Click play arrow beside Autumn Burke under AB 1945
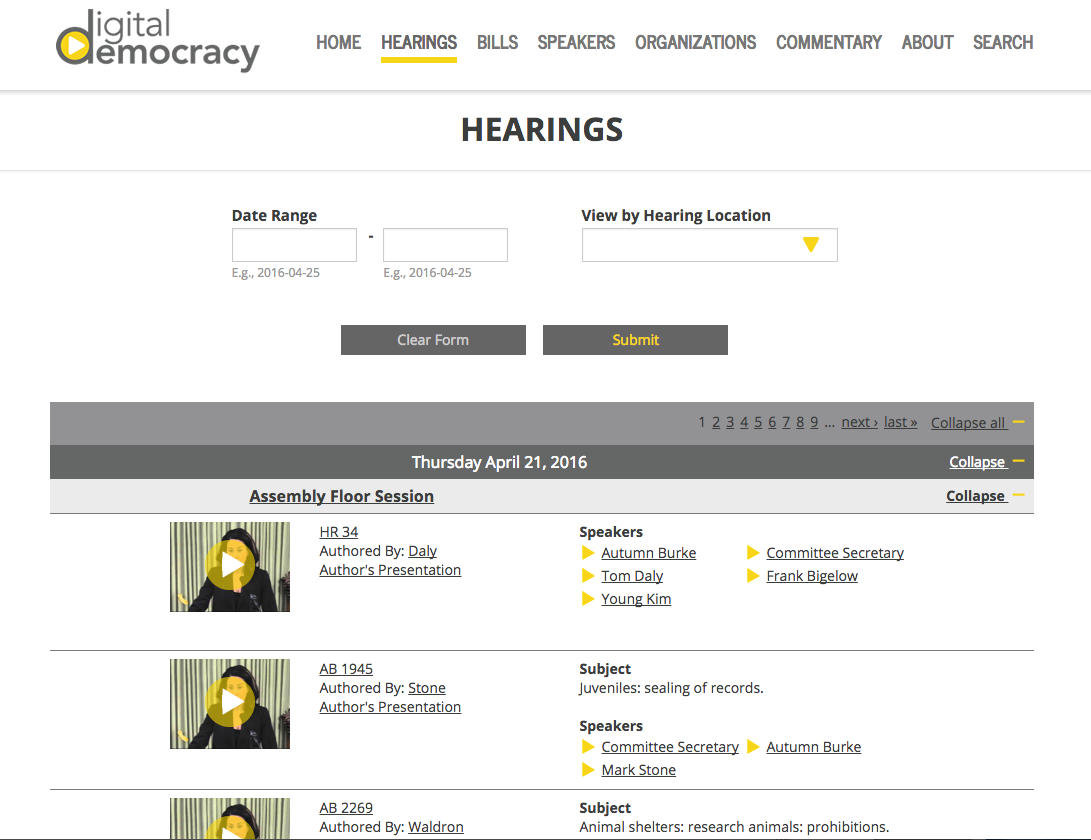 click(x=753, y=747)
